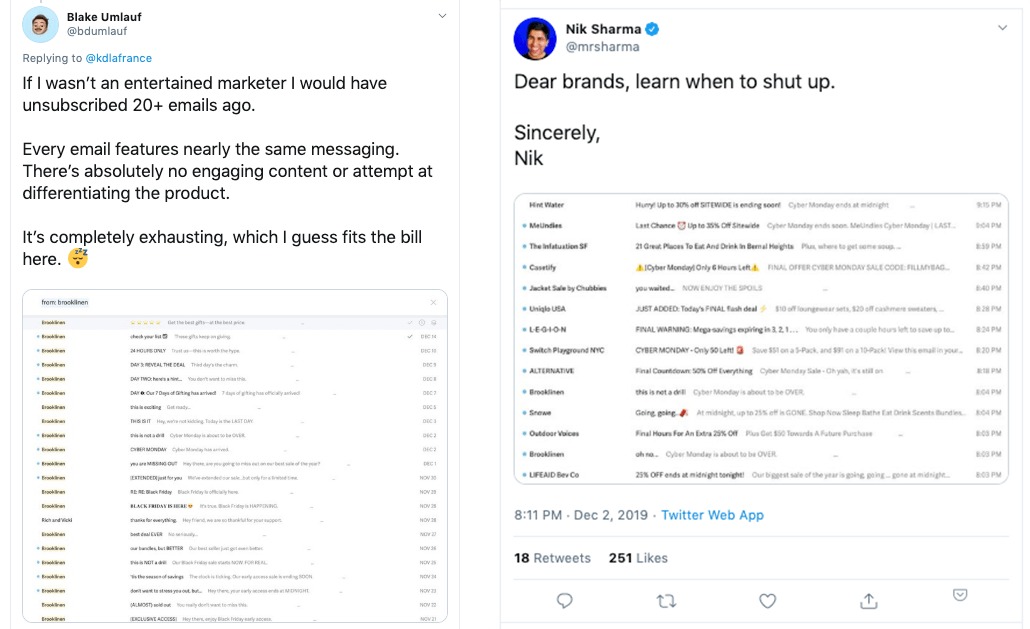Viewport: 1030px width, 629px height.
Task: Like Nik Sharma's tweet with heart icon
Action: tap(767, 601)
